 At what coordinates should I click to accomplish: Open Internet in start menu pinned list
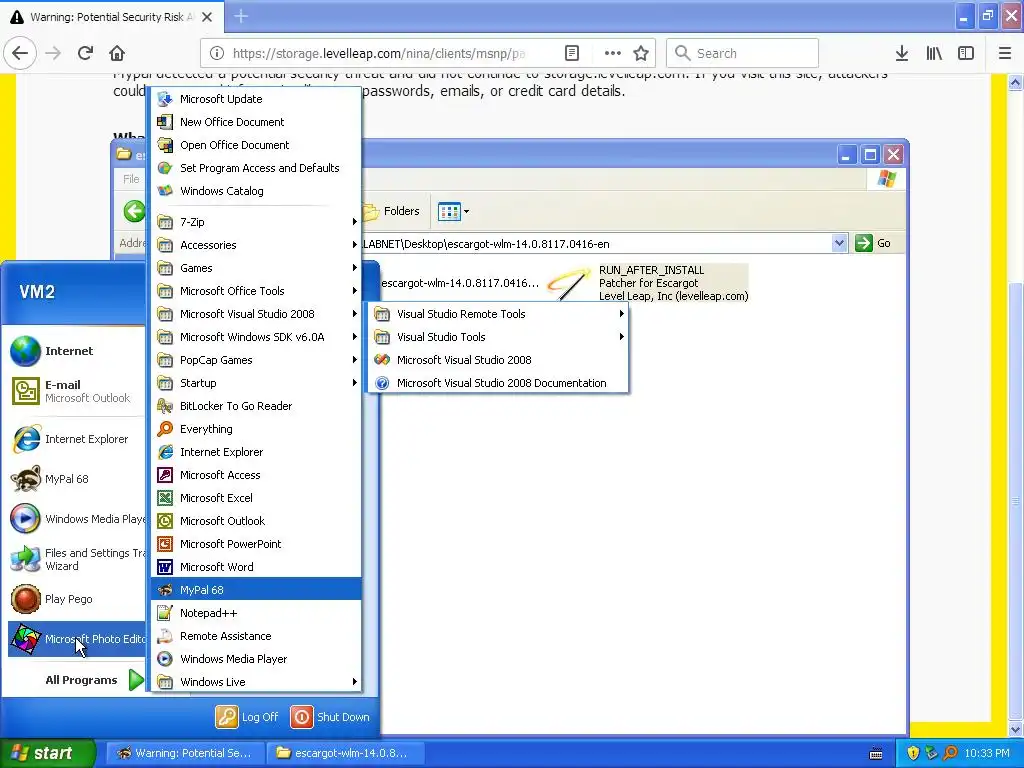(x=77, y=351)
